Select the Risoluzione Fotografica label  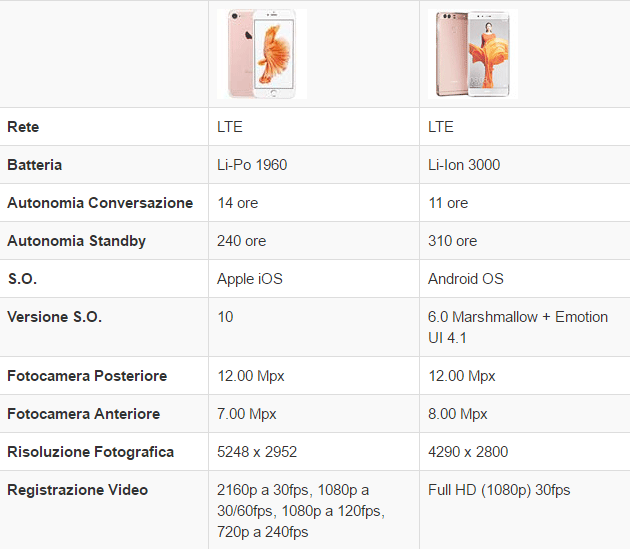(x=90, y=452)
